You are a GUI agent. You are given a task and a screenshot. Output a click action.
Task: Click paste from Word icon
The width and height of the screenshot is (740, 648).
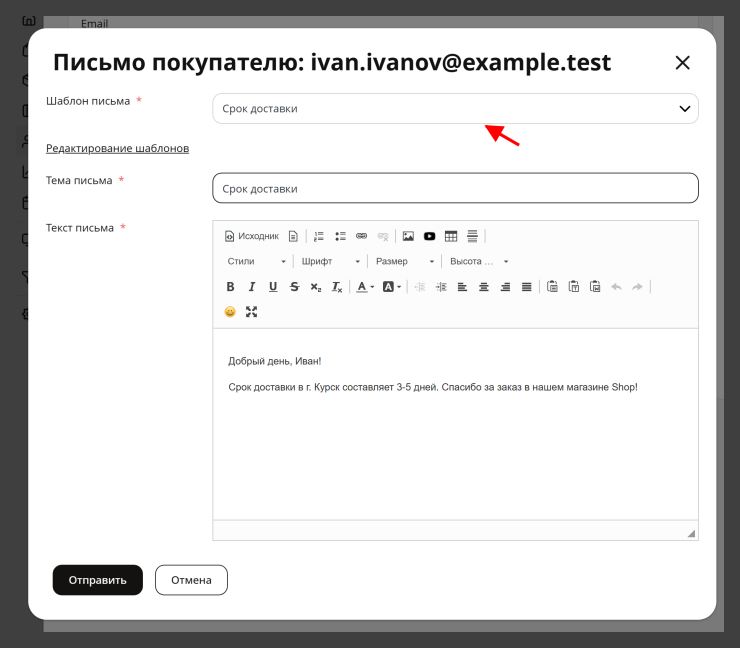tap(595, 286)
